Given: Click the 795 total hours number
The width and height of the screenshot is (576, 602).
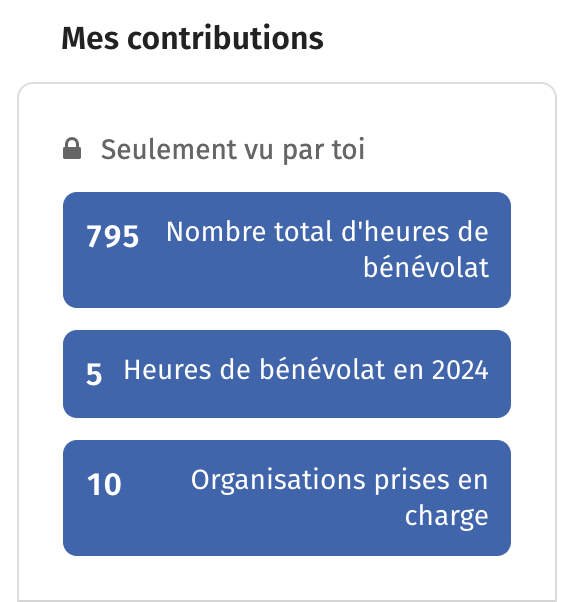Looking at the screenshot, I should pyautogui.click(x=113, y=236).
